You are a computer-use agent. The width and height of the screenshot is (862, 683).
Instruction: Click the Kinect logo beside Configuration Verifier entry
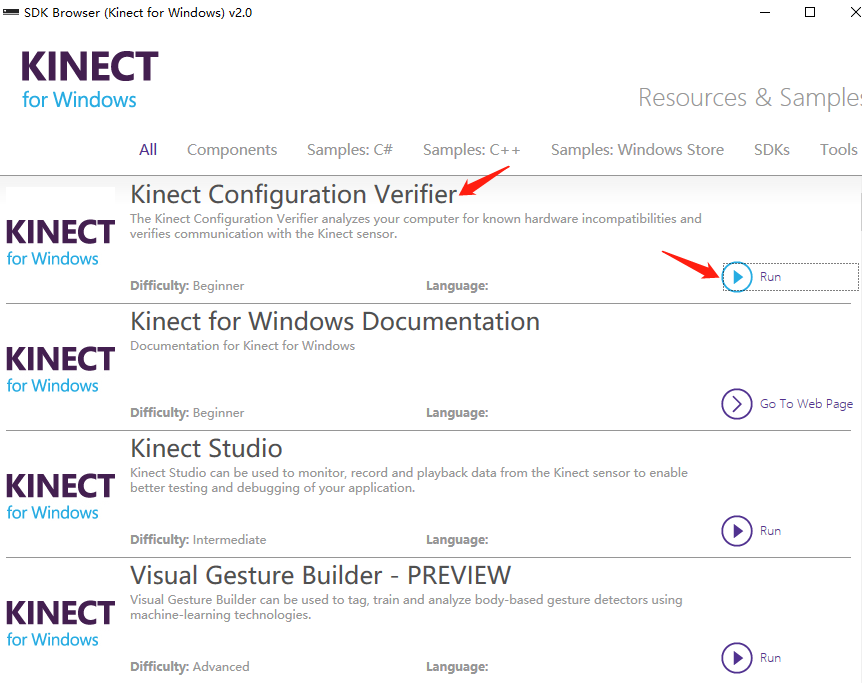coord(60,240)
